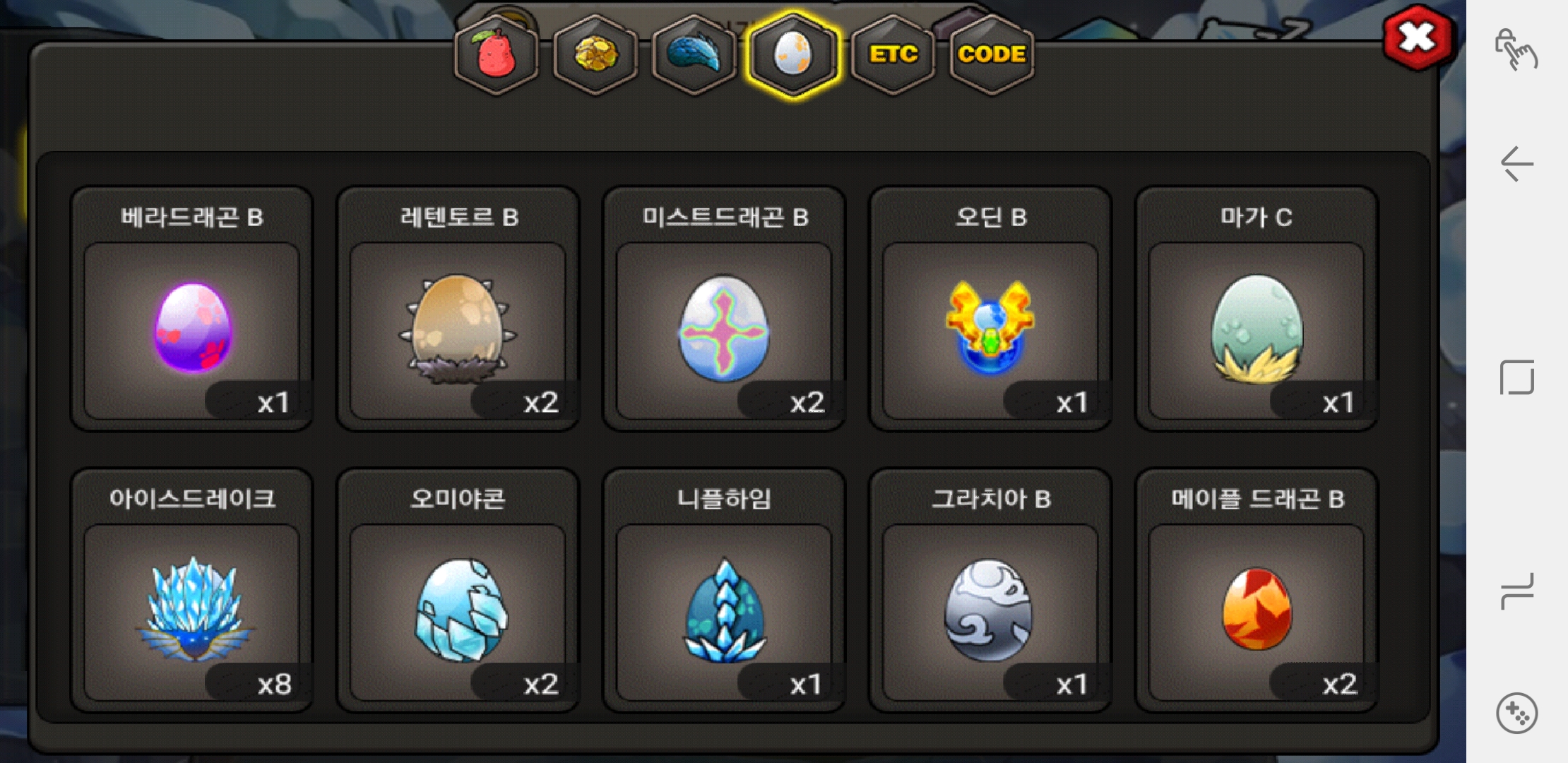
Task: Switch to the ETC tab
Action: pyautogui.click(x=893, y=55)
